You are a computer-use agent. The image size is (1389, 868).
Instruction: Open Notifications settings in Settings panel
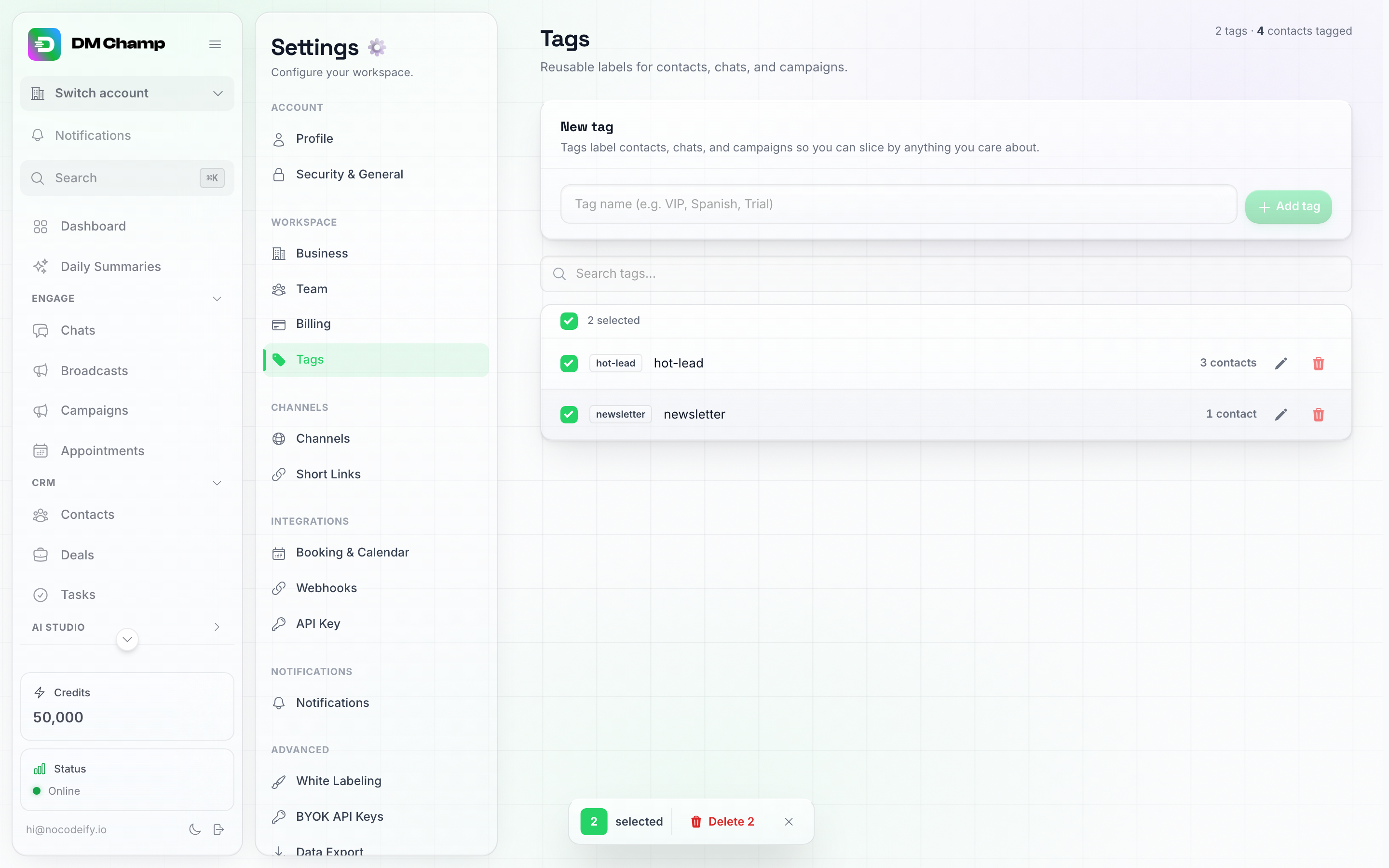[x=376, y=703]
